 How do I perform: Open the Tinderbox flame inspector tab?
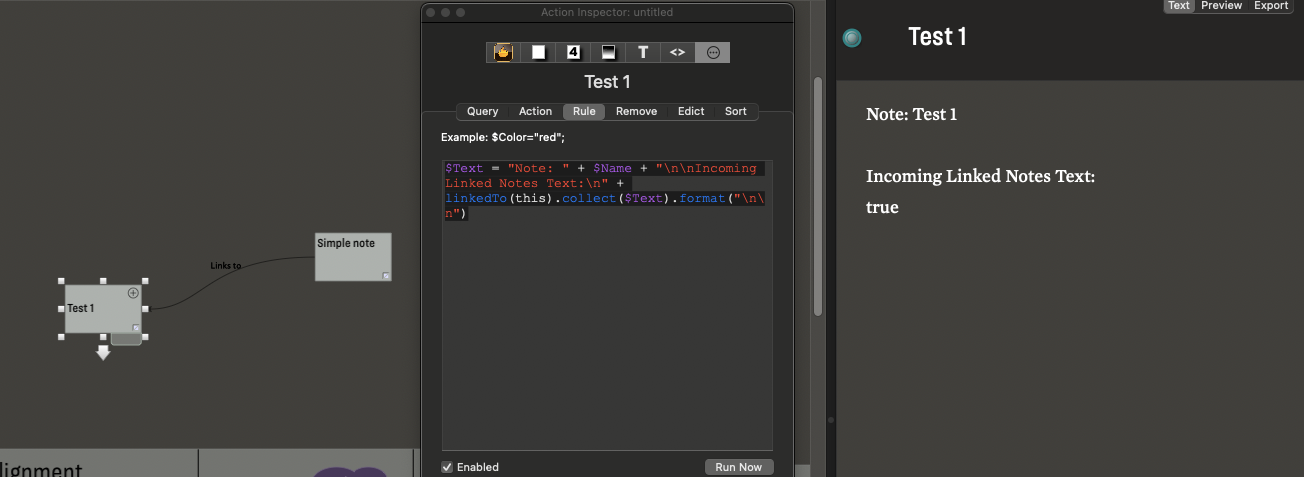pyautogui.click(x=503, y=53)
